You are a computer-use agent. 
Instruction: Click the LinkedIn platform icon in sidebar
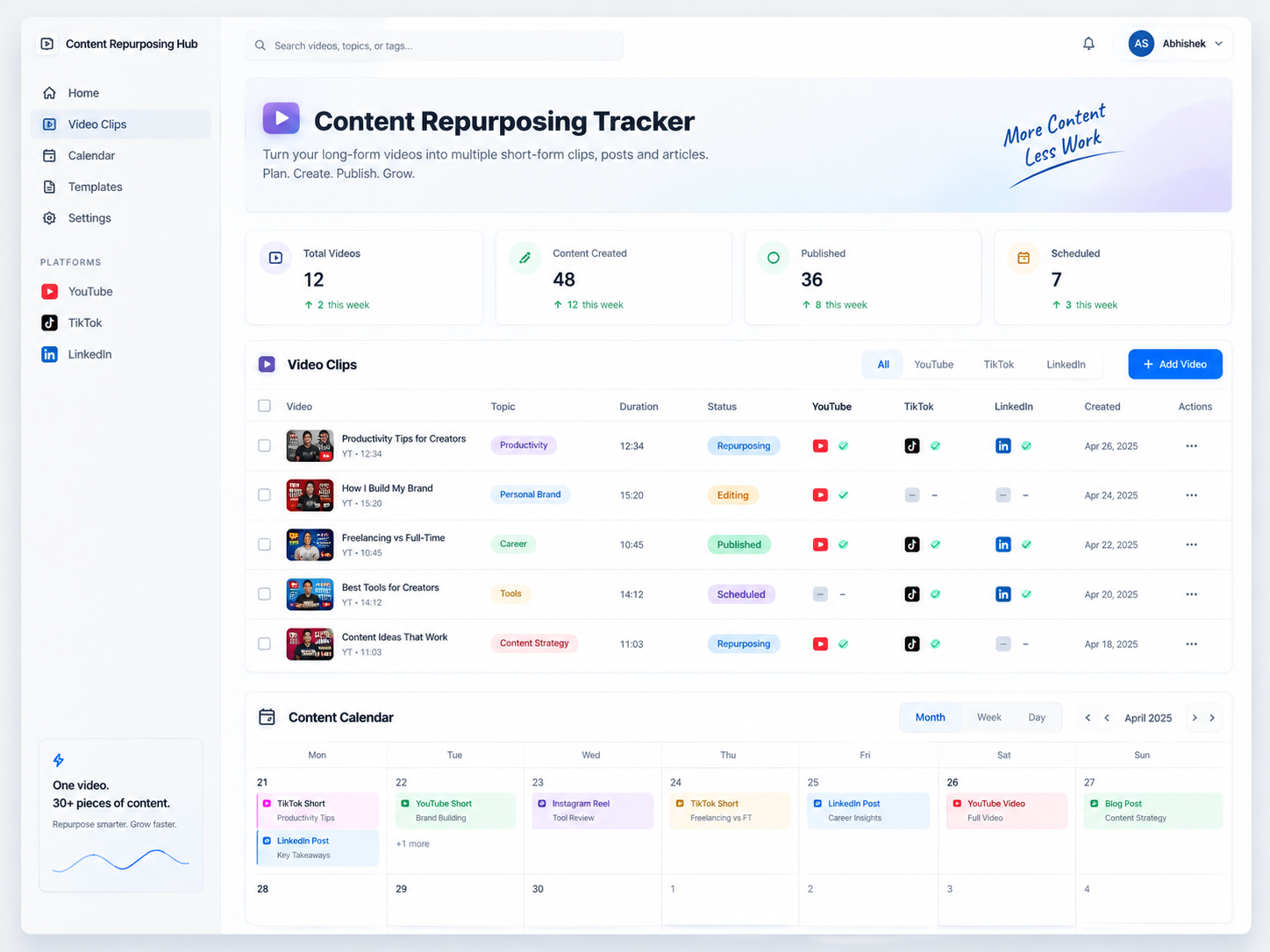click(50, 354)
